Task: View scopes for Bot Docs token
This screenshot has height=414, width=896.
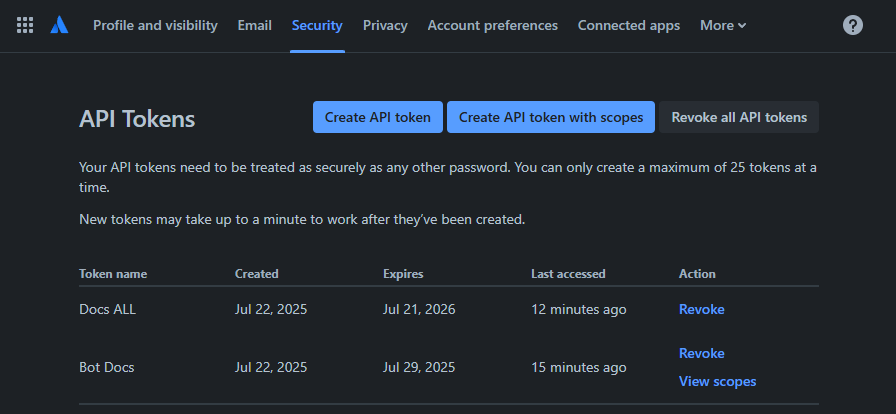Action: coord(717,381)
